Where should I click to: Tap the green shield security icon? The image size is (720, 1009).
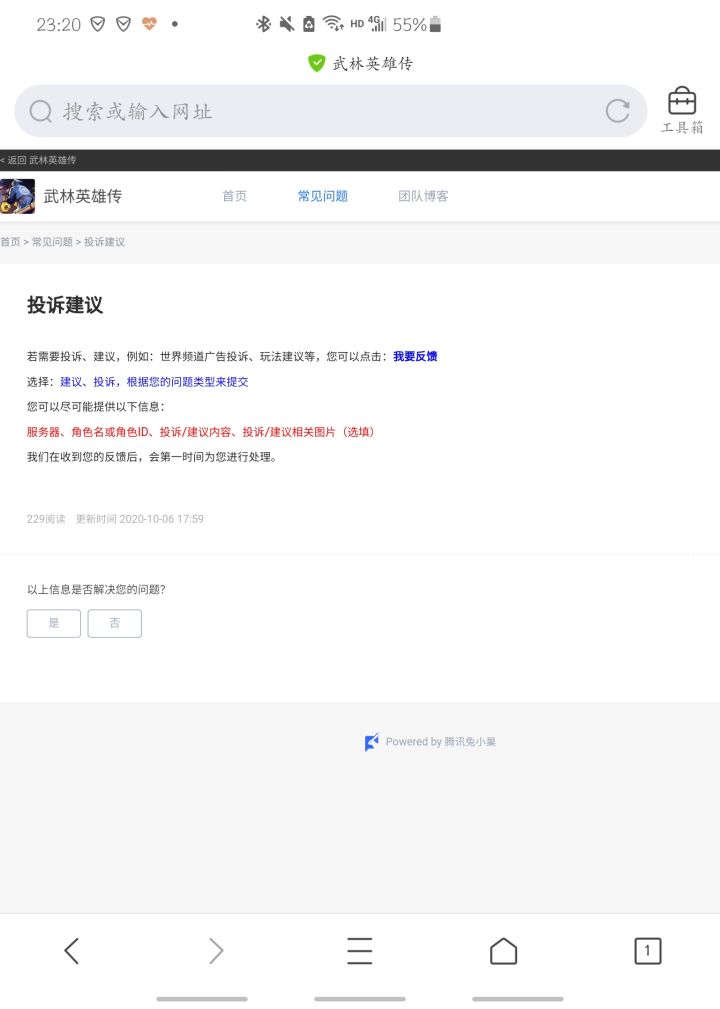(x=316, y=63)
